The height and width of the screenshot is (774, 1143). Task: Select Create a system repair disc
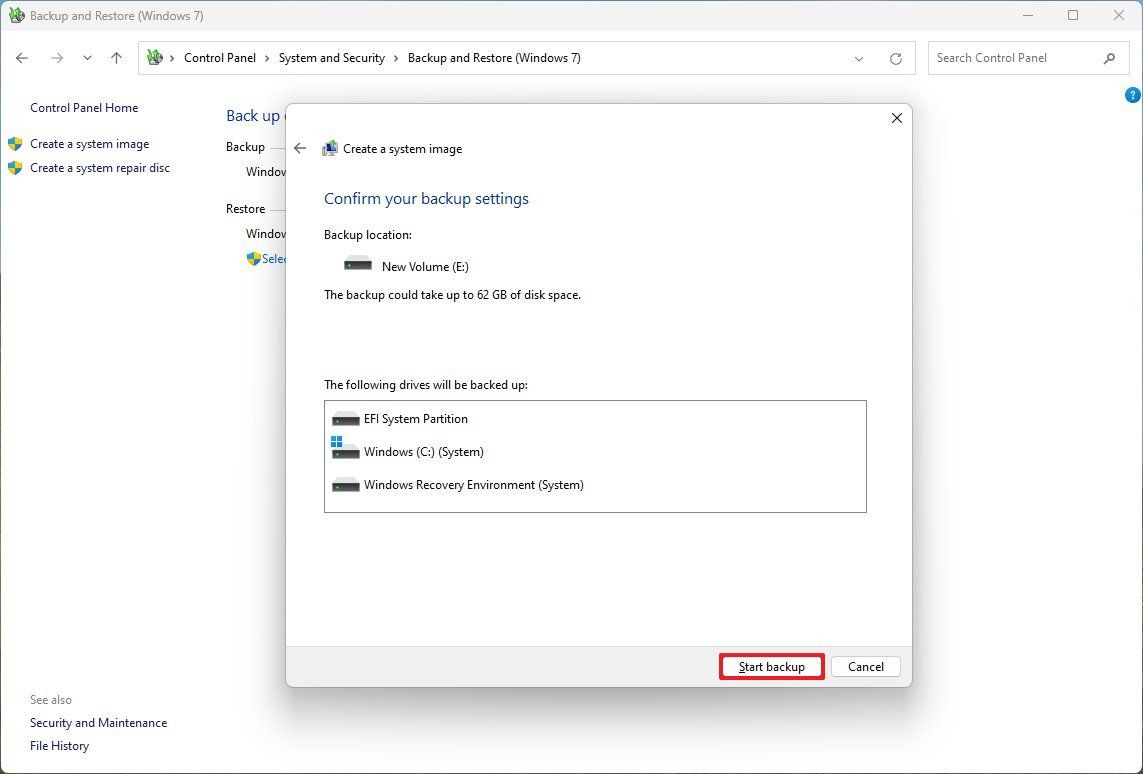click(100, 167)
